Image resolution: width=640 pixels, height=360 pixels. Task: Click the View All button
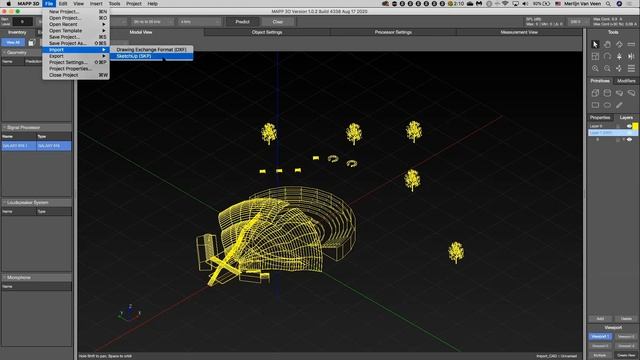pos(13,42)
